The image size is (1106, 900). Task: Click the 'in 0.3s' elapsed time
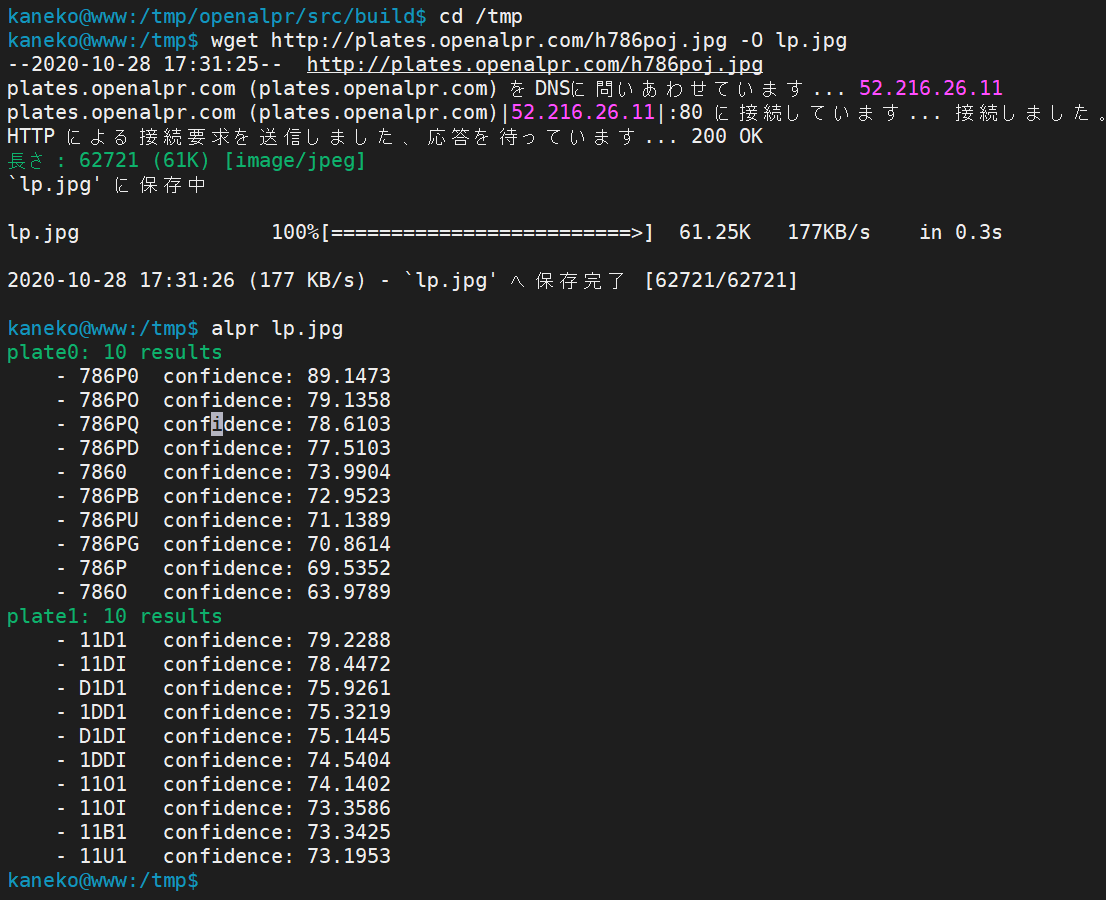(961, 233)
